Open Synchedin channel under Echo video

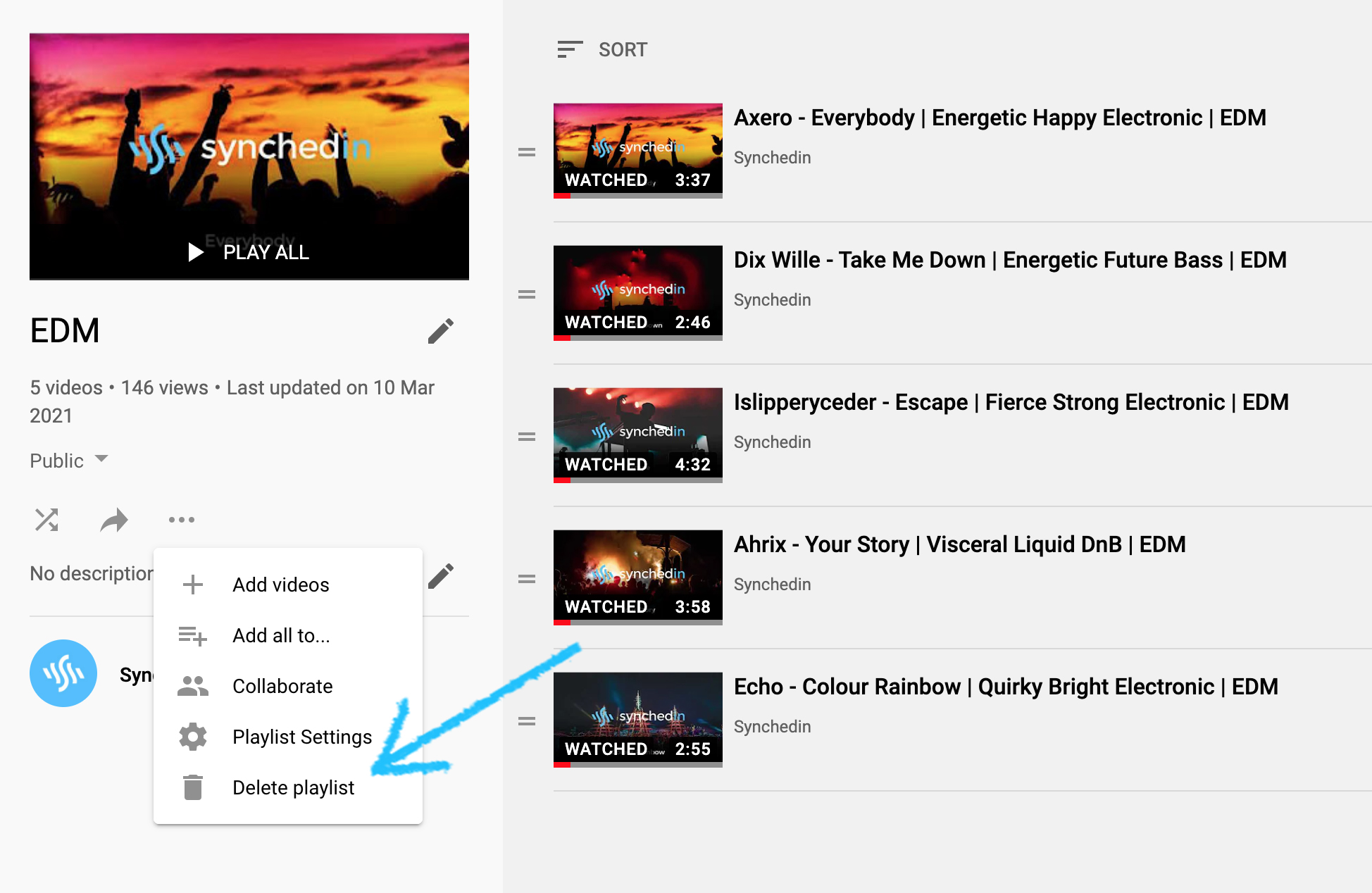(x=773, y=727)
